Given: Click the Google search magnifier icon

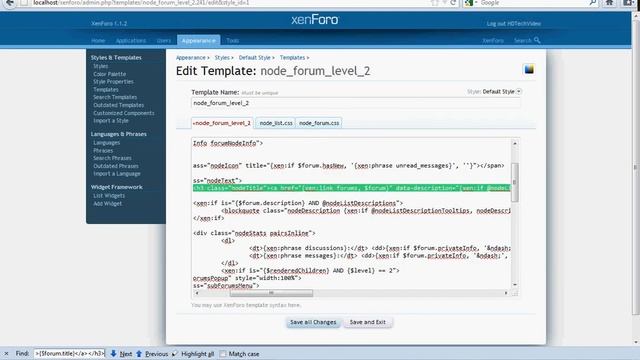Looking at the screenshot, I should [x=593, y=2].
